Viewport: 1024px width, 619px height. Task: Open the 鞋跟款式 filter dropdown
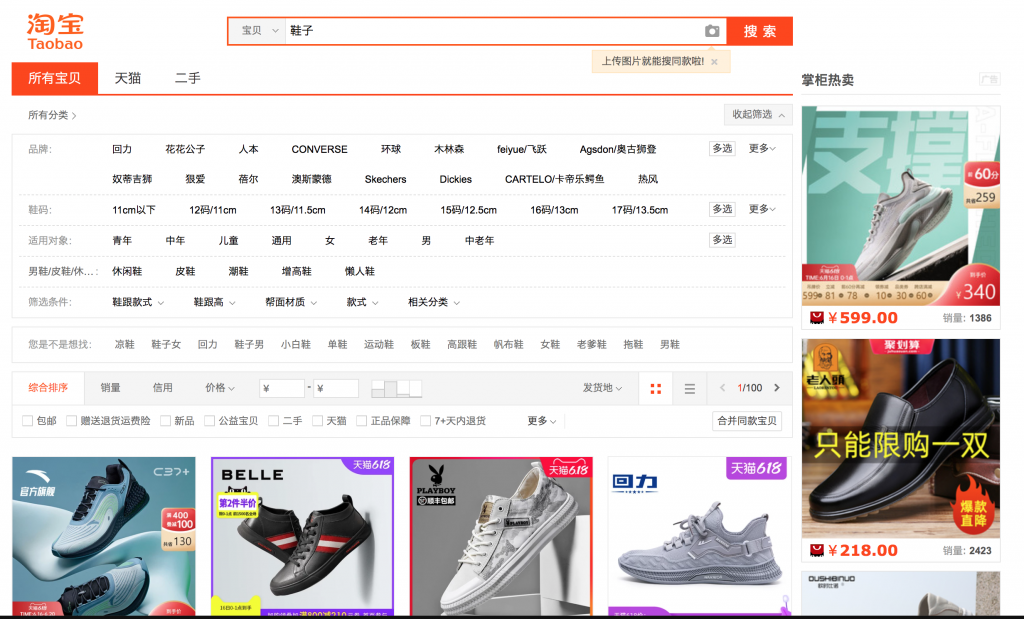[x=138, y=302]
